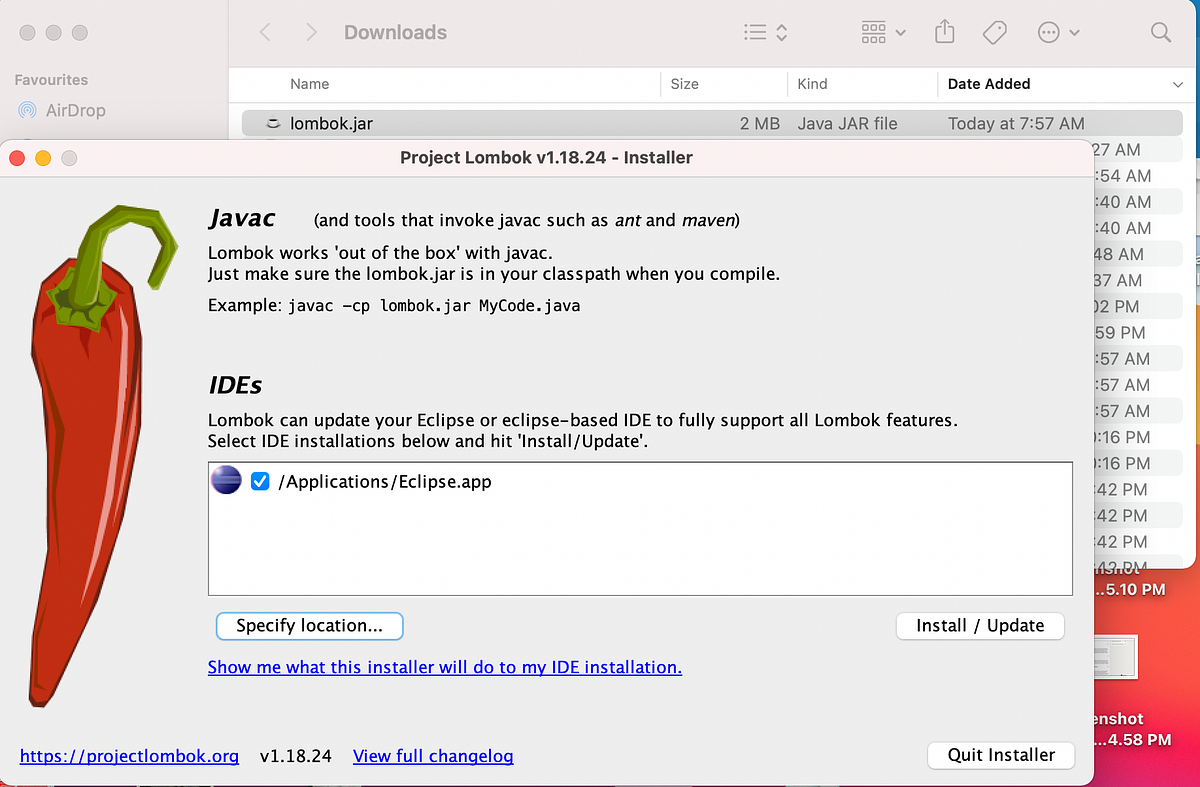Click the Java JAR icon beside lombok.jar
Image resolution: width=1200 pixels, height=787 pixels.
click(x=272, y=123)
